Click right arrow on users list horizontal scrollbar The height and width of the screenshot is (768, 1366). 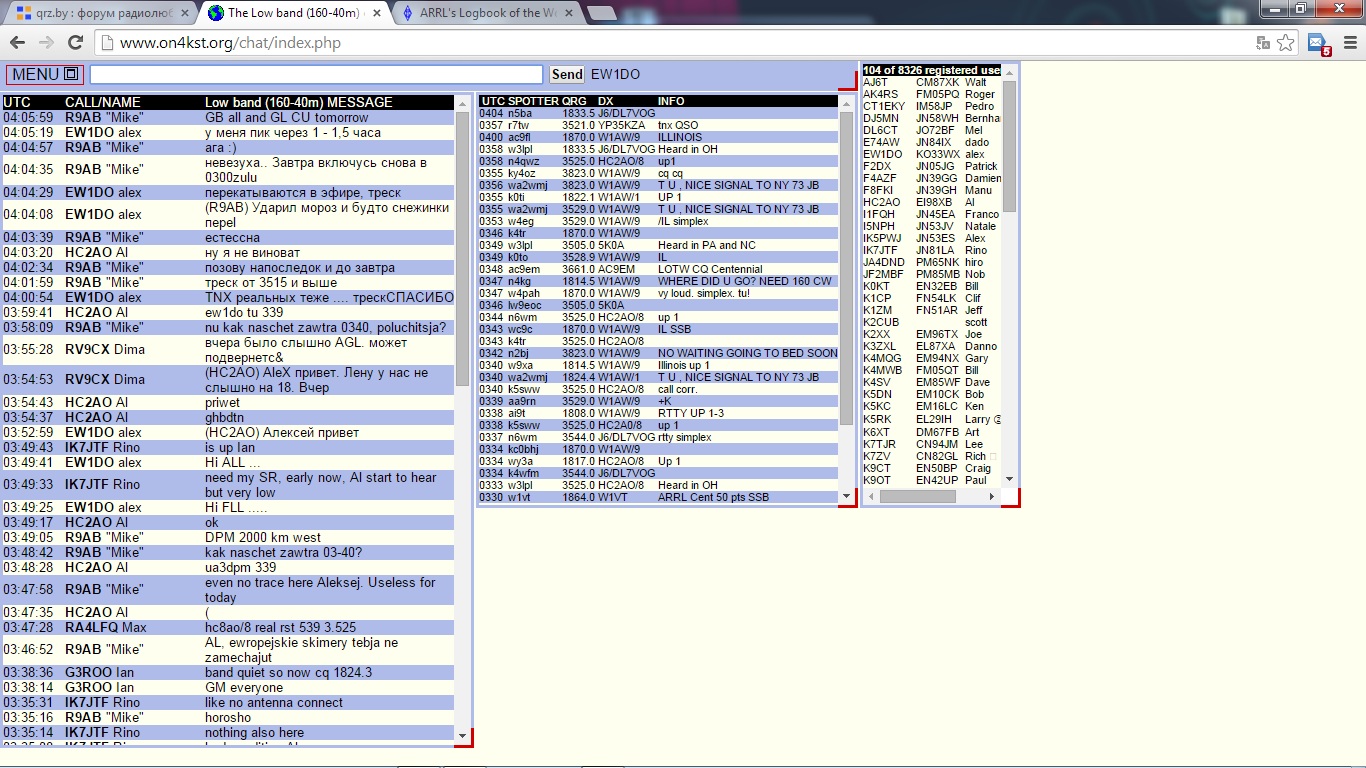pyautogui.click(x=991, y=496)
